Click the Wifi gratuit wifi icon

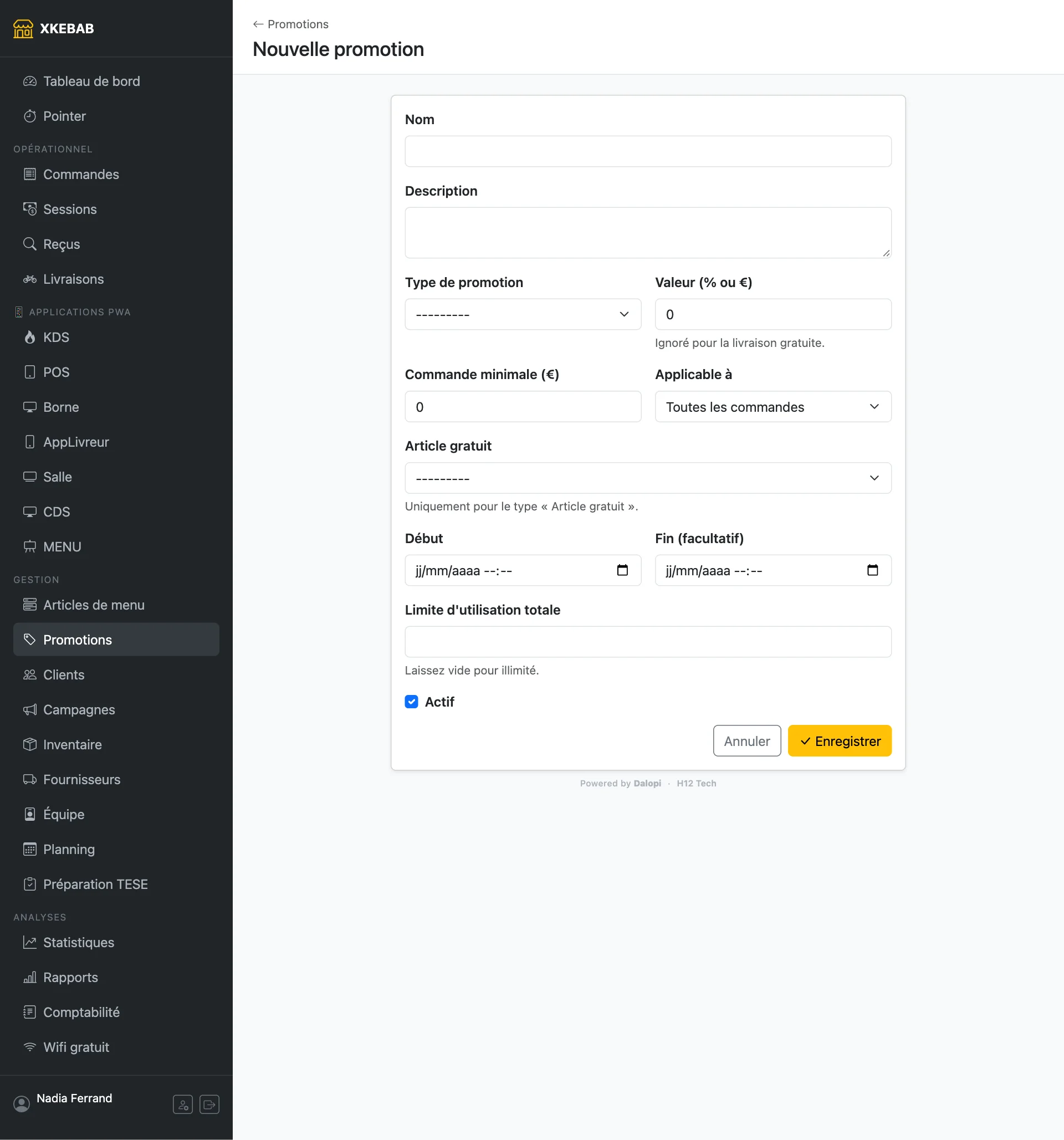30,1047
